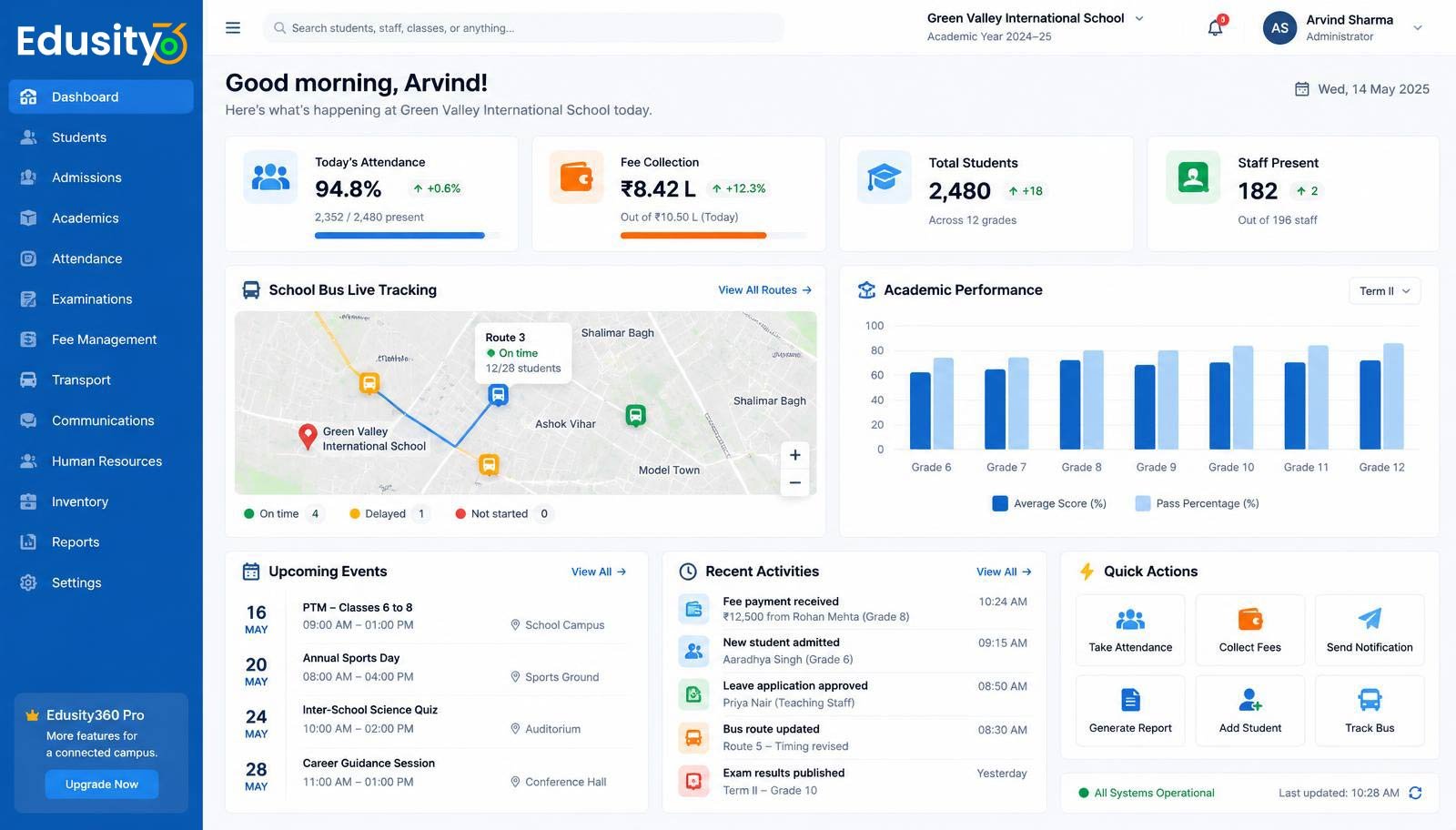Focus the search students and staff field
The image size is (1456, 830).
click(523, 28)
